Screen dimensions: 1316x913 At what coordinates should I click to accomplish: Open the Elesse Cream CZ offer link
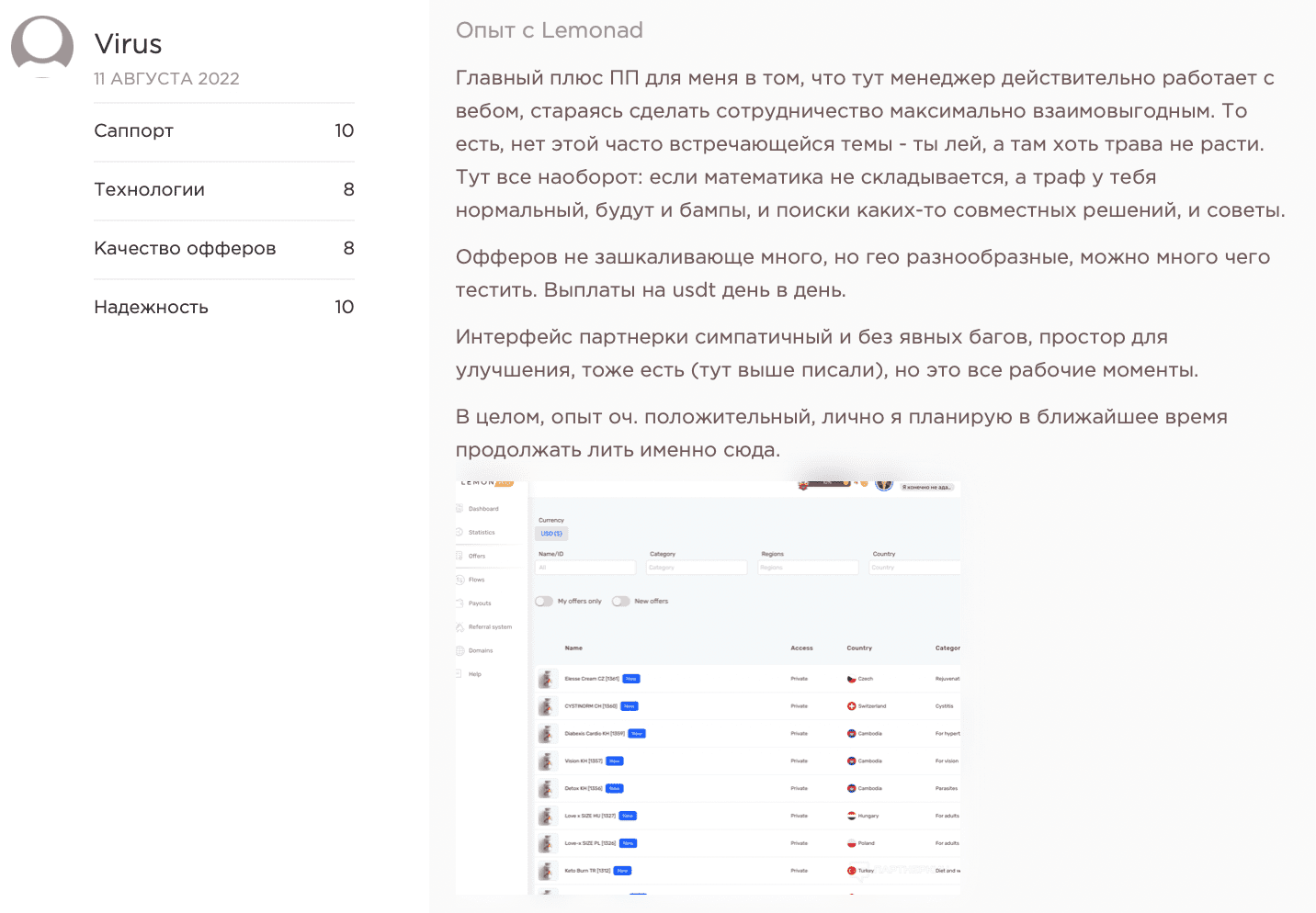pyautogui.click(x=591, y=679)
